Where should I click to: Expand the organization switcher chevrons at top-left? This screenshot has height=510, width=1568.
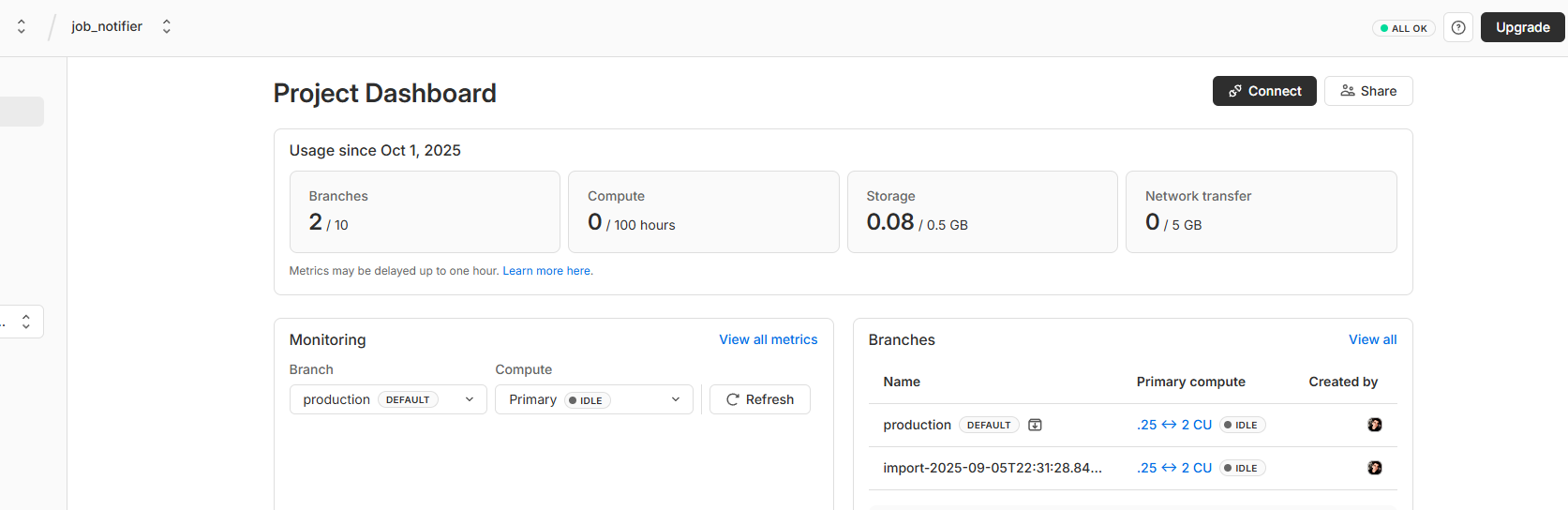click(x=22, y=26)
